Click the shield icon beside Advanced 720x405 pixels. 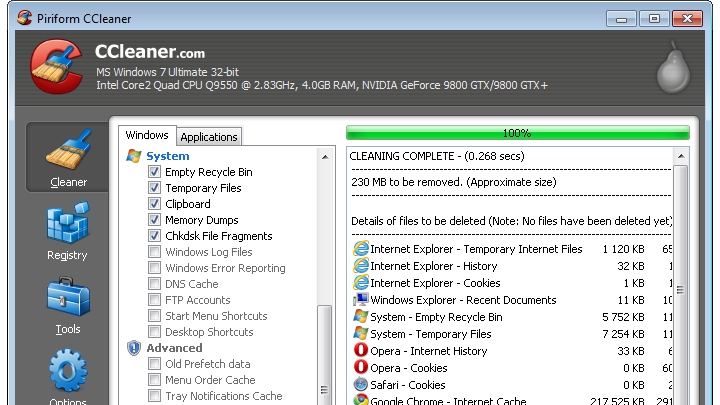(134, 348)
